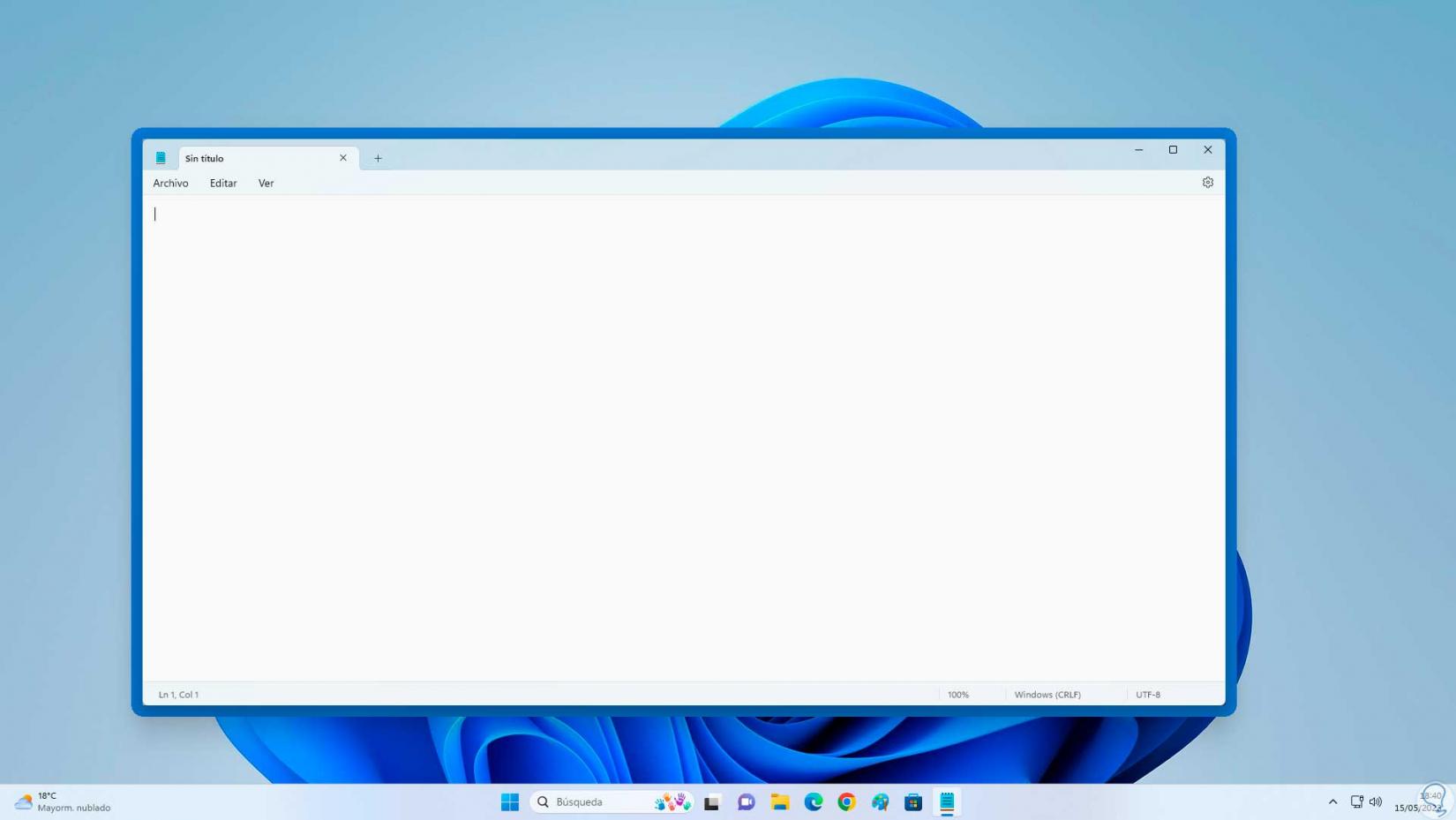1456x820 pixels.
Task: Open Microsoft Store from the taskbar
Action: tap(913, 802)
